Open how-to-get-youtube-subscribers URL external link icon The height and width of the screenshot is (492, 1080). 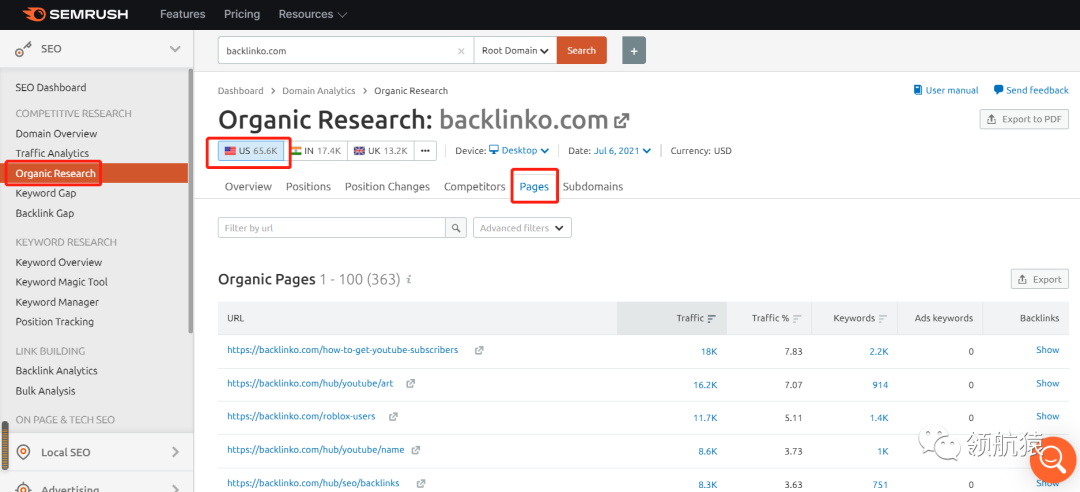pos(479,350)
